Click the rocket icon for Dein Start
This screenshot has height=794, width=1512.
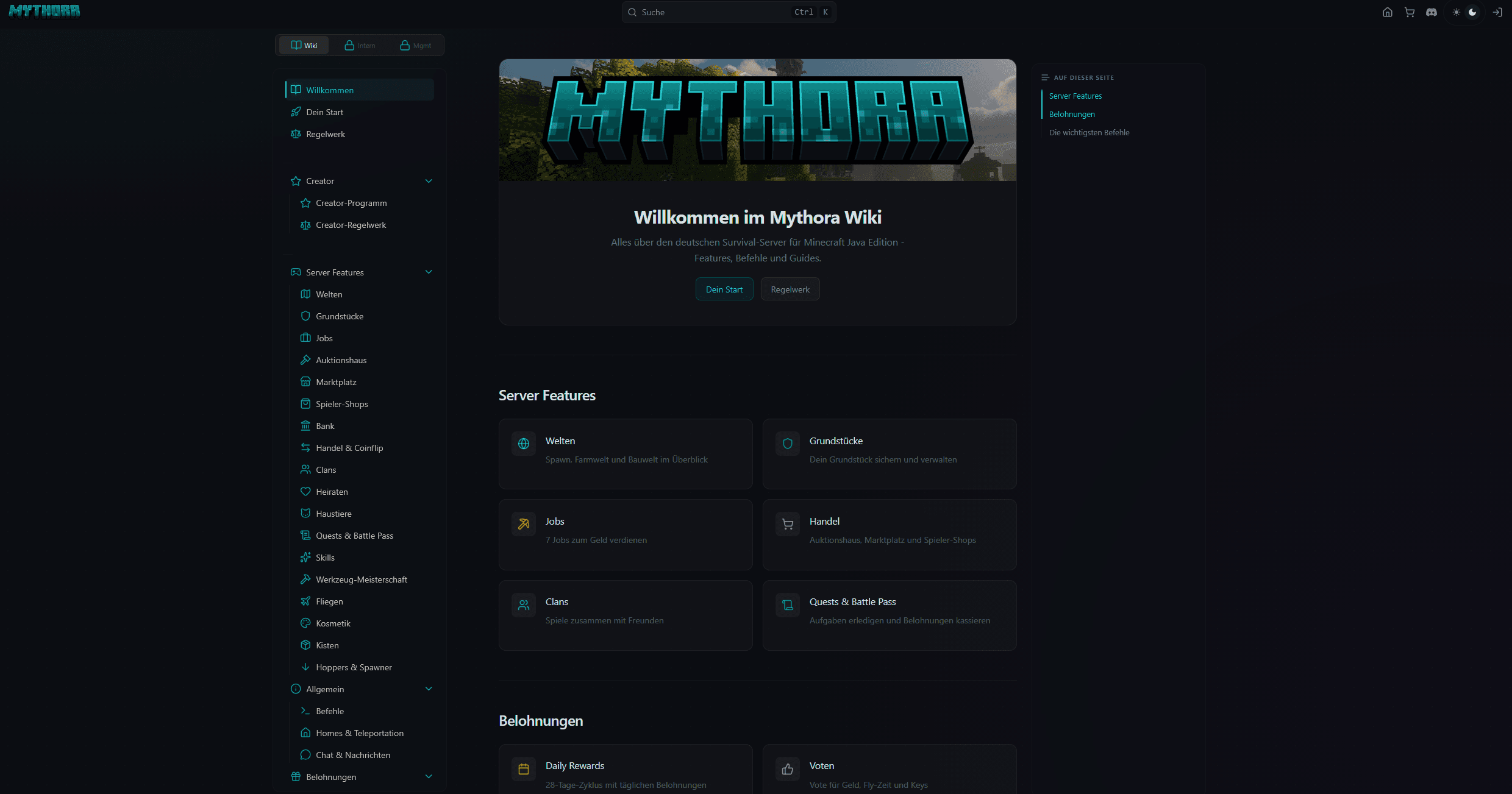pyautogui.click(x=296, y=112)
